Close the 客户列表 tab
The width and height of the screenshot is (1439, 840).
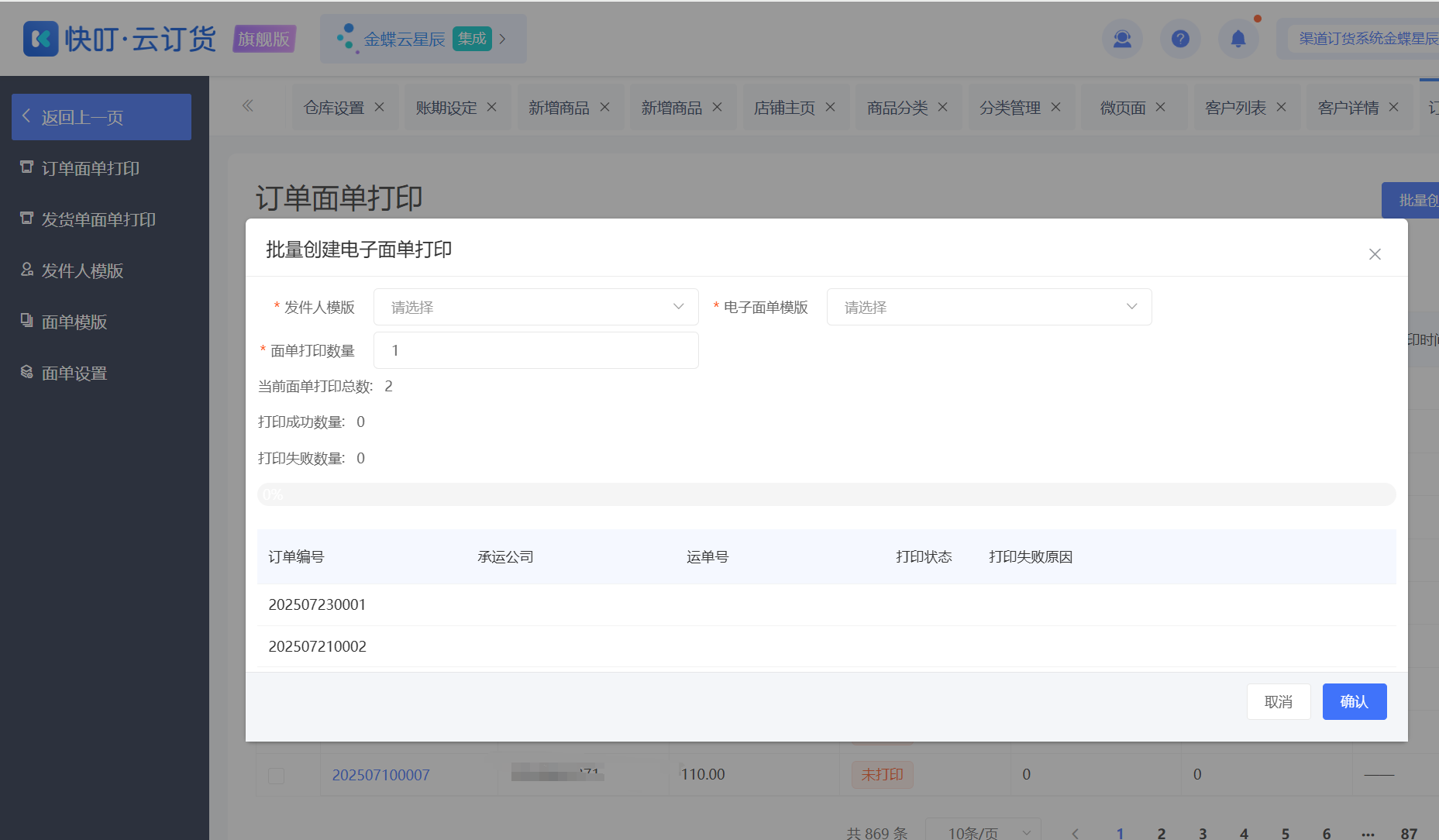point(1282,107)
